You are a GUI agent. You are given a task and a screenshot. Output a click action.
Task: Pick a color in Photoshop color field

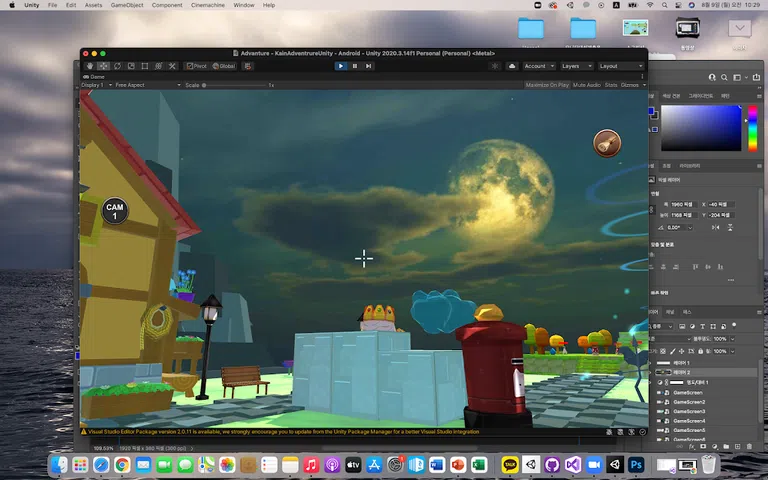[x=700, y=128]
